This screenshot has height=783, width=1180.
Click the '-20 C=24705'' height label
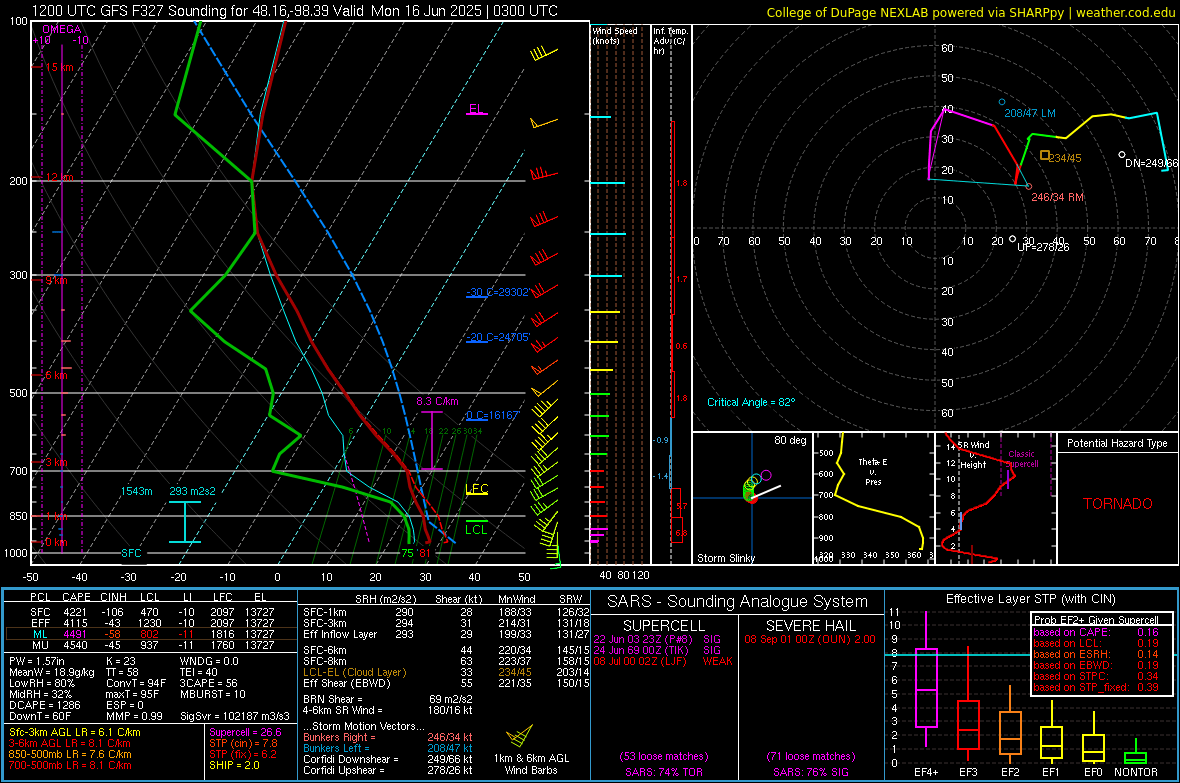tap(498, 337)
